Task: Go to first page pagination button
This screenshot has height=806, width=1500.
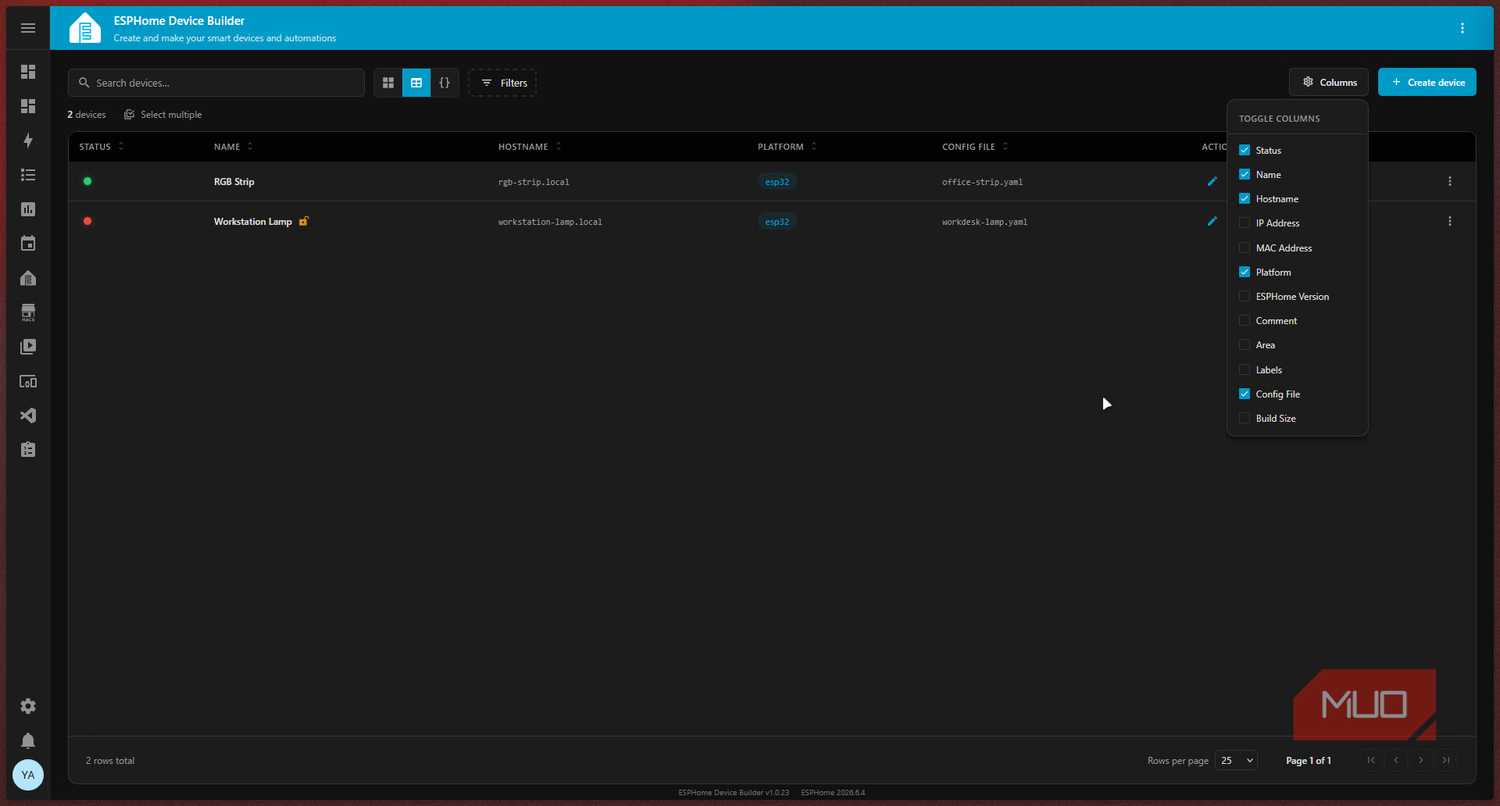Action: 1371,761
